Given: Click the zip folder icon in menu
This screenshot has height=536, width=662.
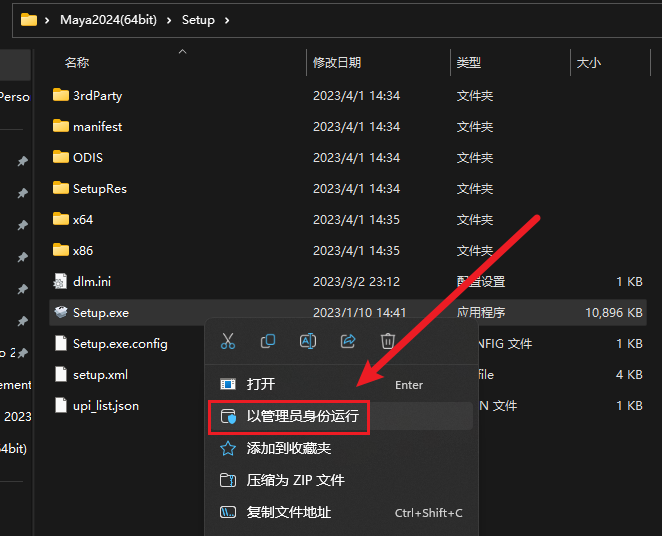Looking at the screenshot, I should (228, 480).
